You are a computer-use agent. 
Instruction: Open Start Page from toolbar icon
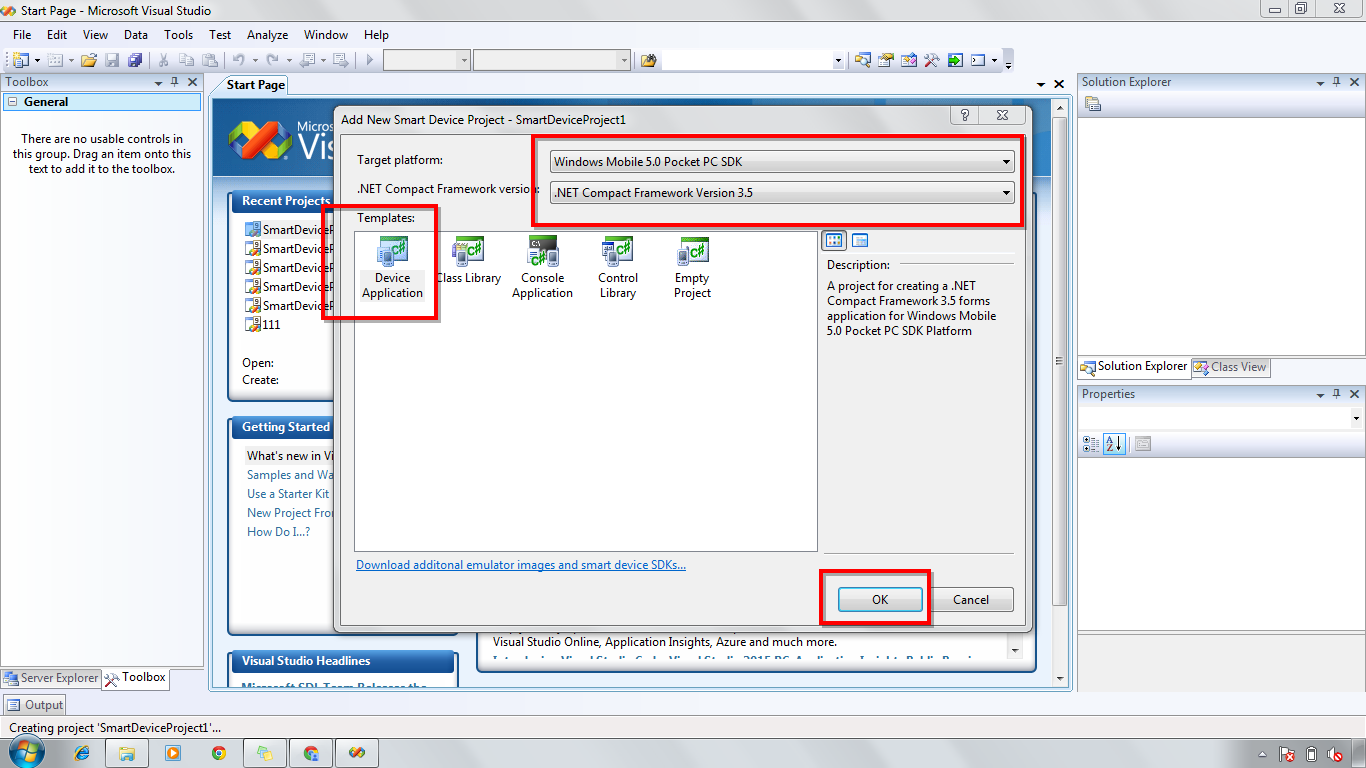[955, 60]
